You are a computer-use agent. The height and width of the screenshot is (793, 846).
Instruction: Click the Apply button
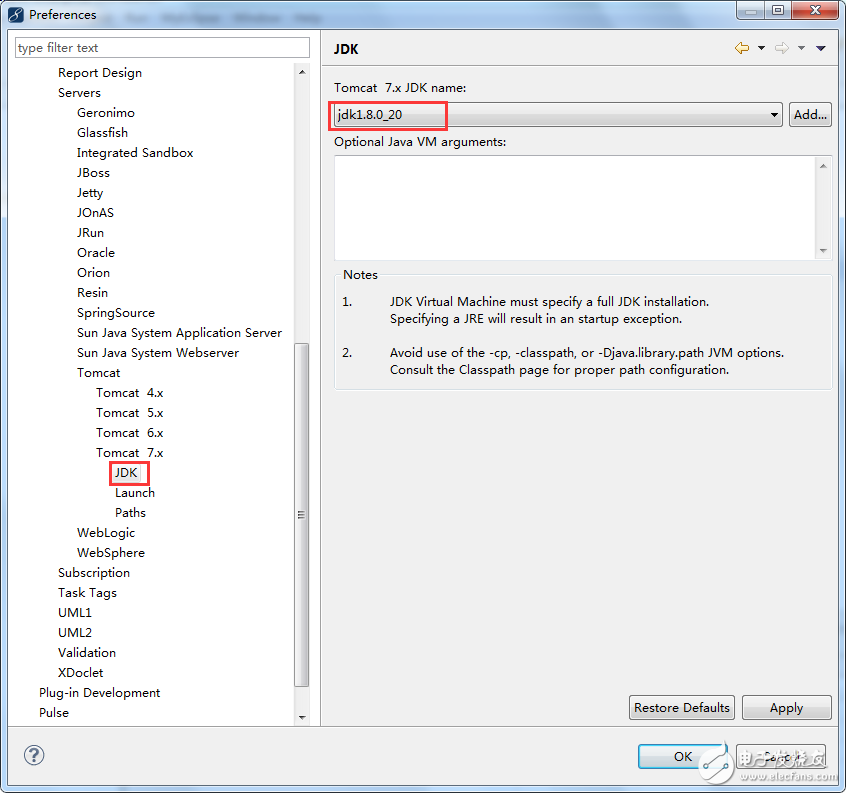click(786, 708)
